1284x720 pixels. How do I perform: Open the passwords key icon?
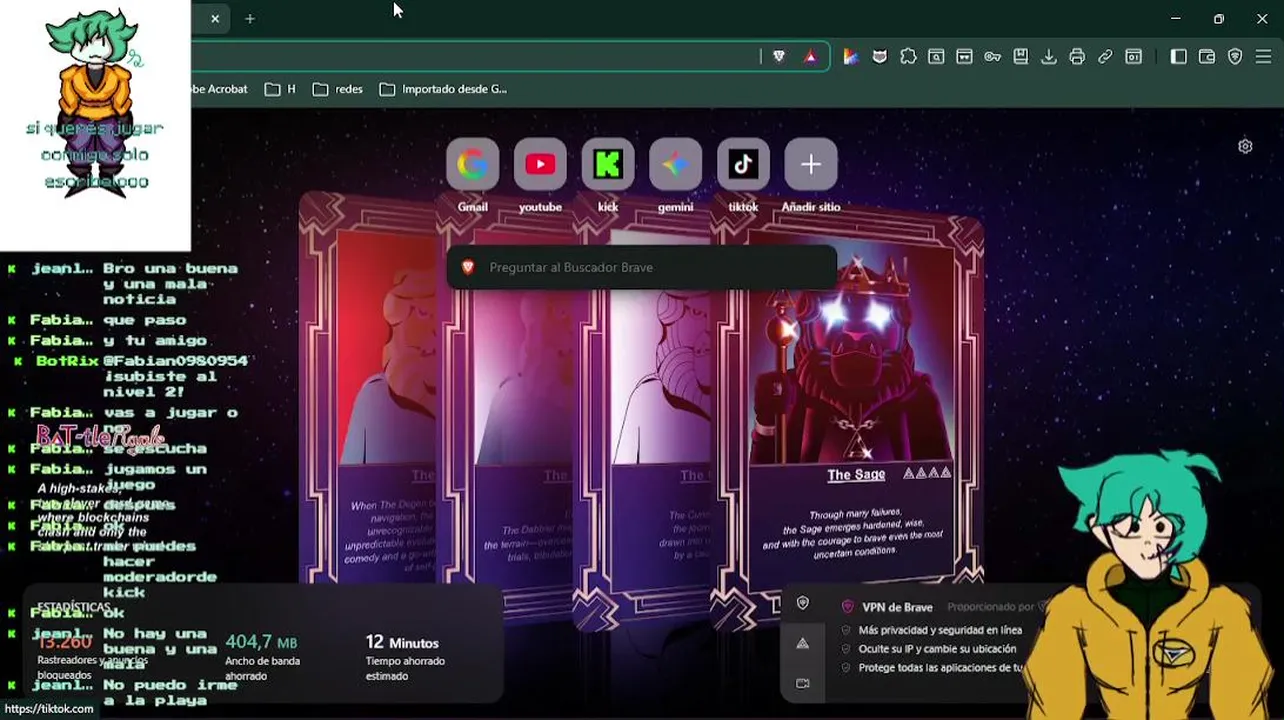click(x=992, y=57)
